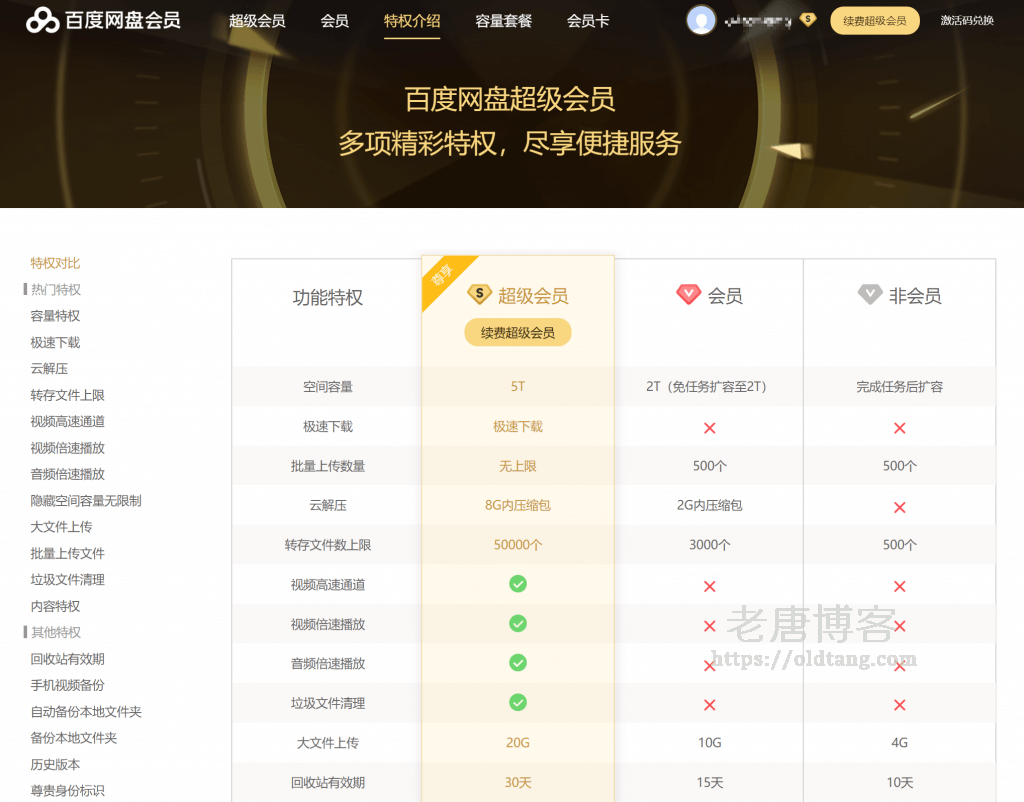
Task: Open 云解压 sidebar entry
Action: [x=49, y=368]
